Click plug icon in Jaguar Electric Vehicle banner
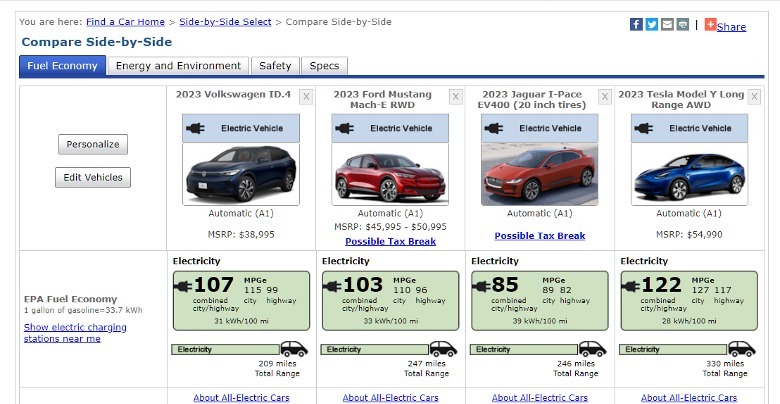This screenshot has width=780, height=404. [494, 128]
